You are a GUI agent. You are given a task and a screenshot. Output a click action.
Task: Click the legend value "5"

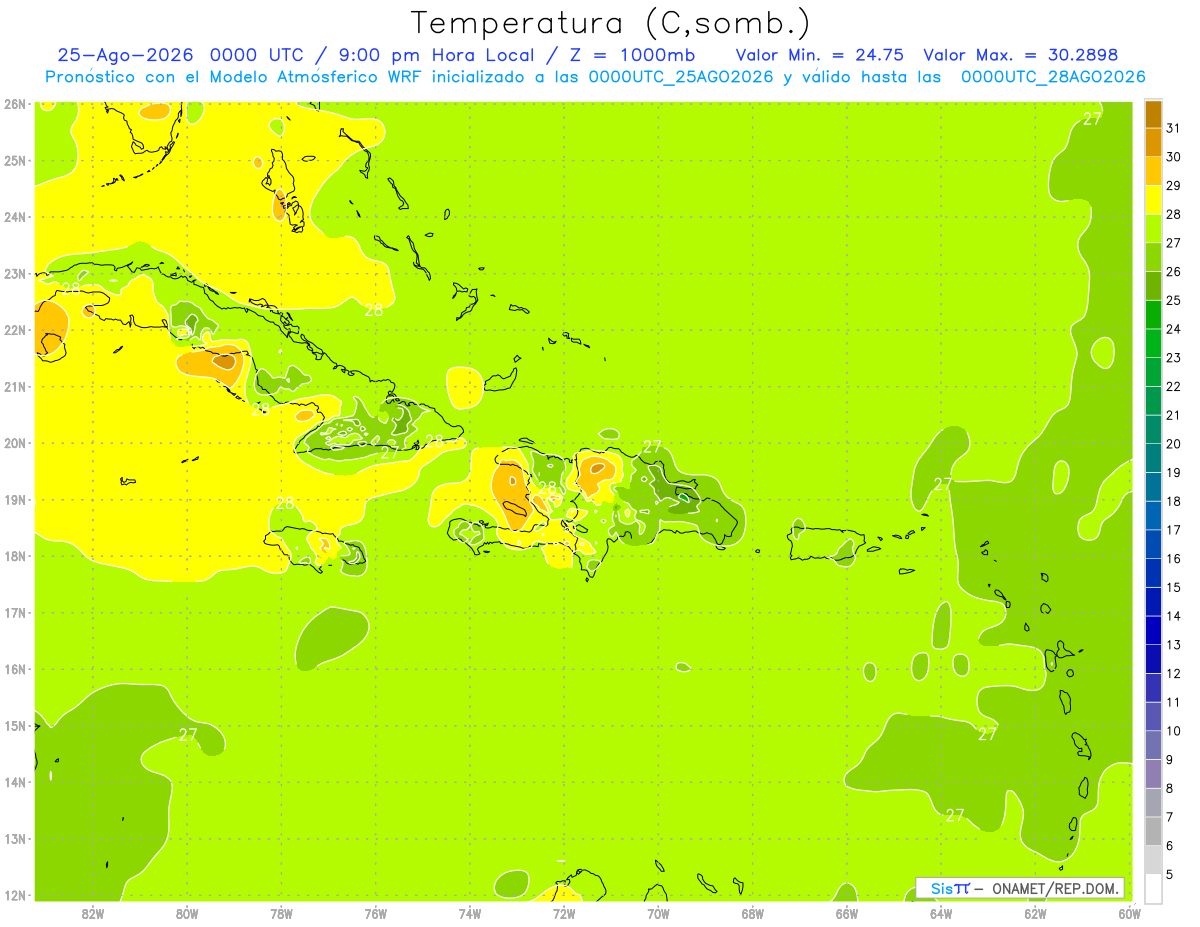coord(1170,874)
